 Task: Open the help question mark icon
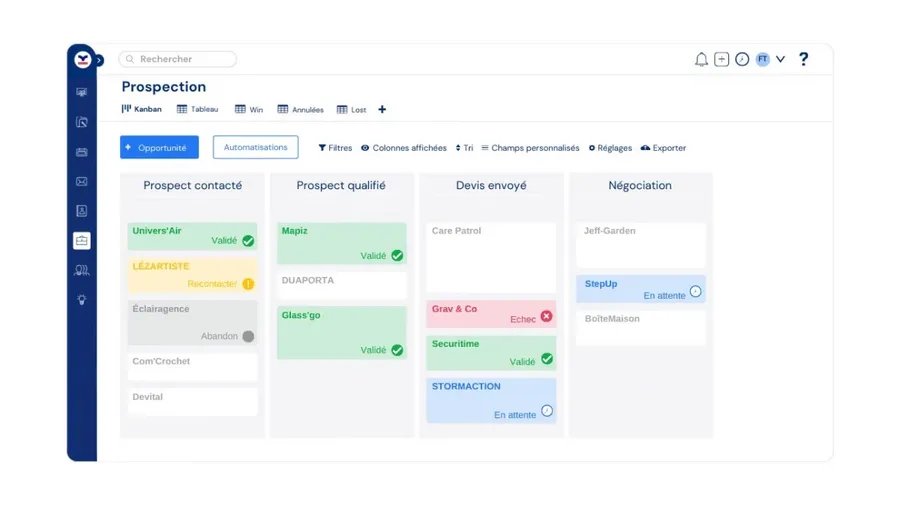click(x=803, y=60)
